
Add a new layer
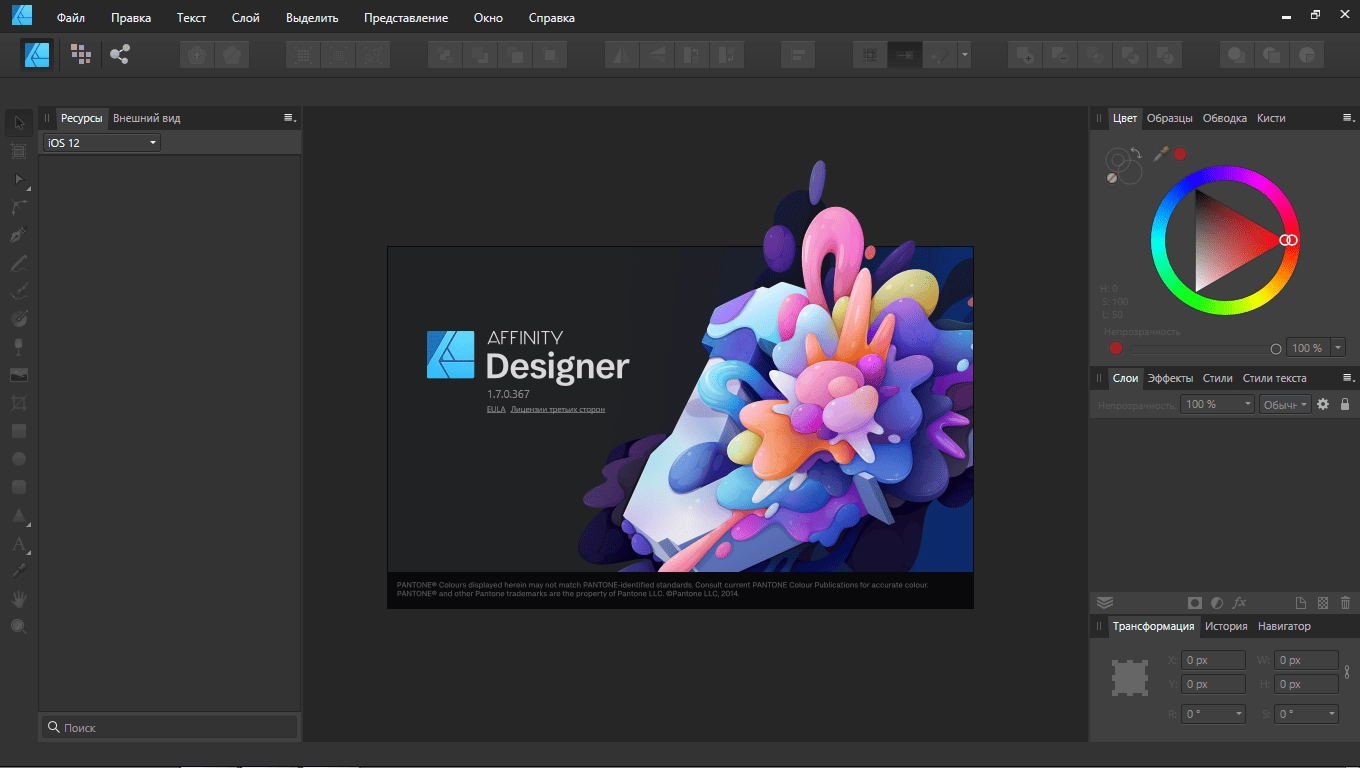click(1301, 603)
